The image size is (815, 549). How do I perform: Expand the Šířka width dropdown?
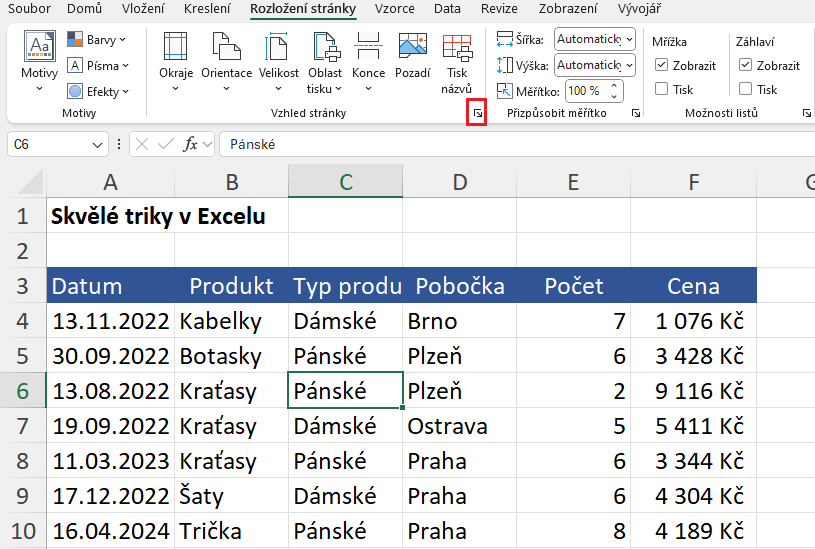(627, 39)
